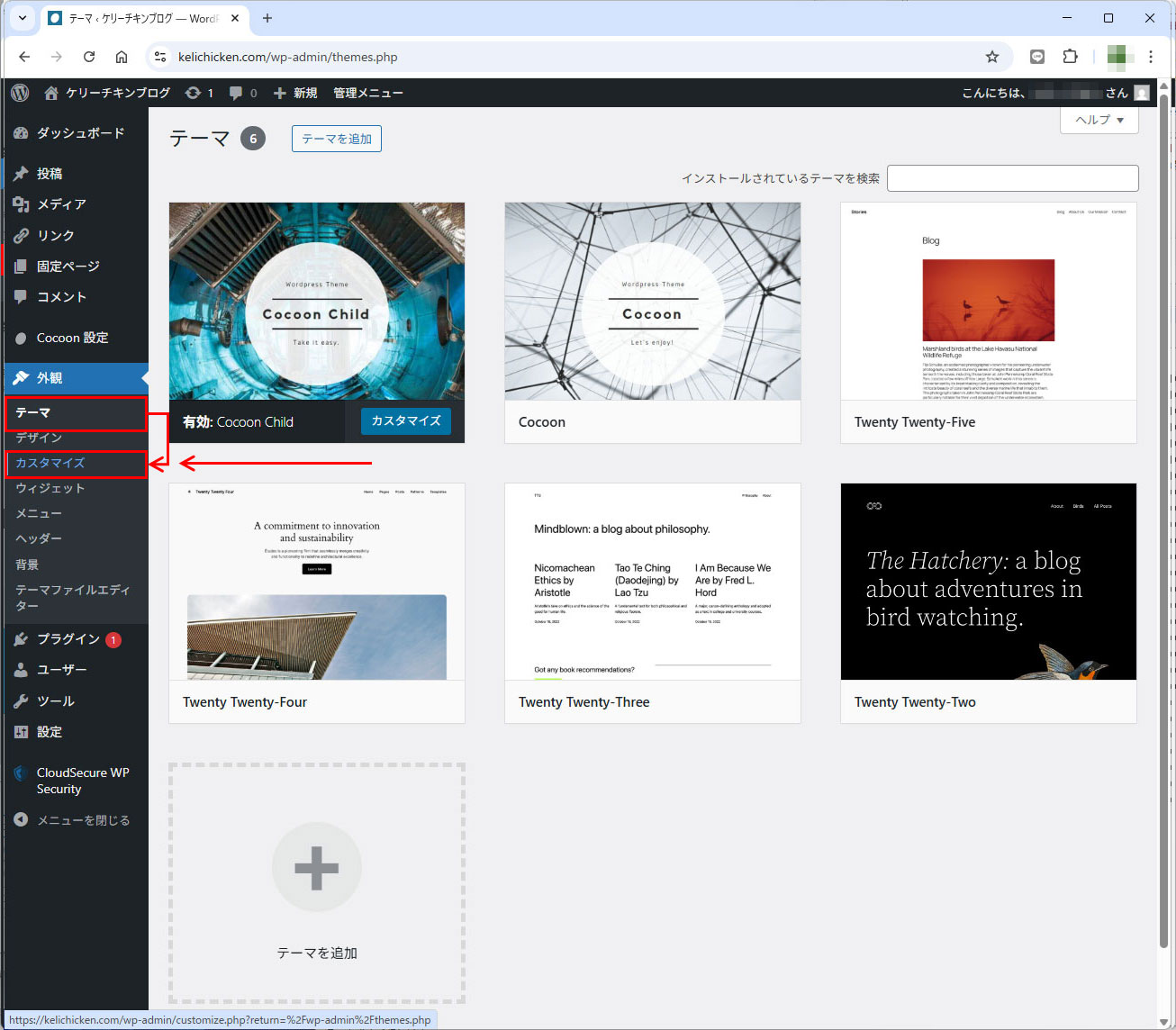Screen dimensions: 1176x1030
Task: Reload the page in the browser
Action: tap(89, 57)
